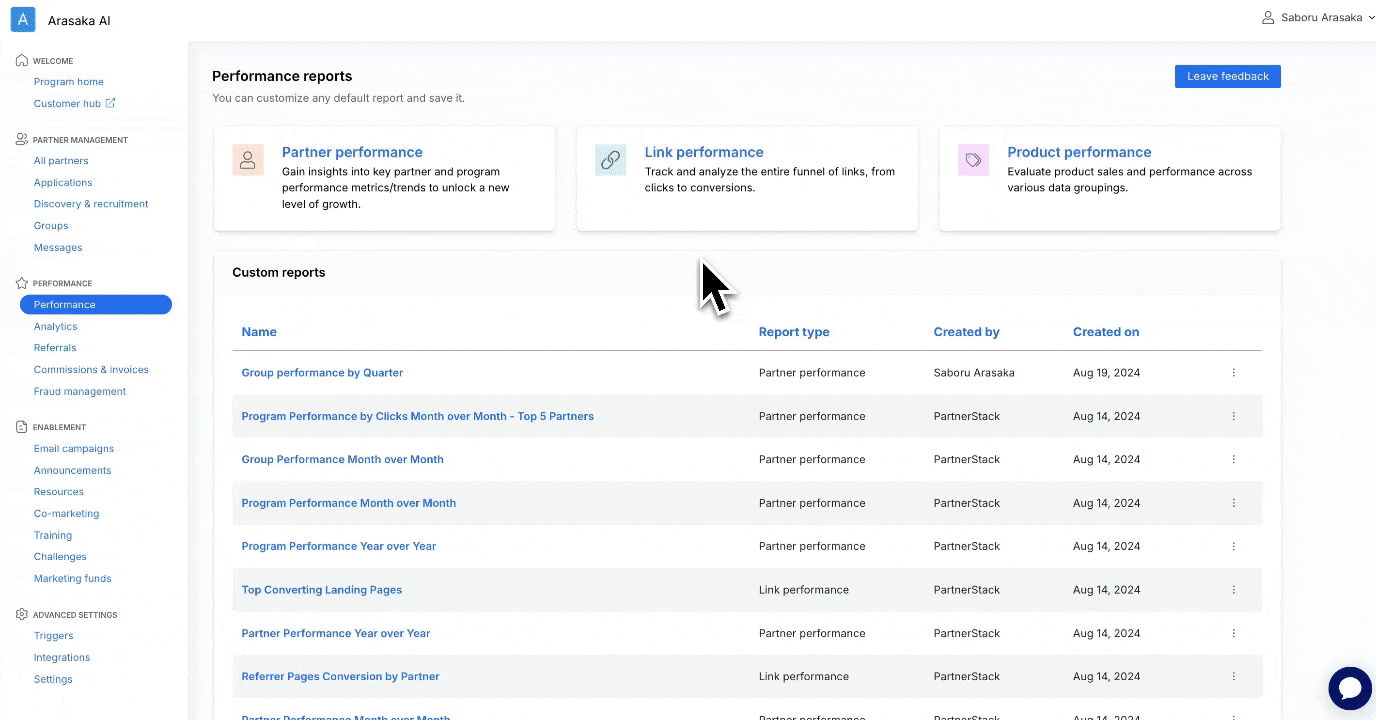Viewport: 1376px width, 720px height.
Task: Open the Link performance report title link
Action: (x=704, y=152)
